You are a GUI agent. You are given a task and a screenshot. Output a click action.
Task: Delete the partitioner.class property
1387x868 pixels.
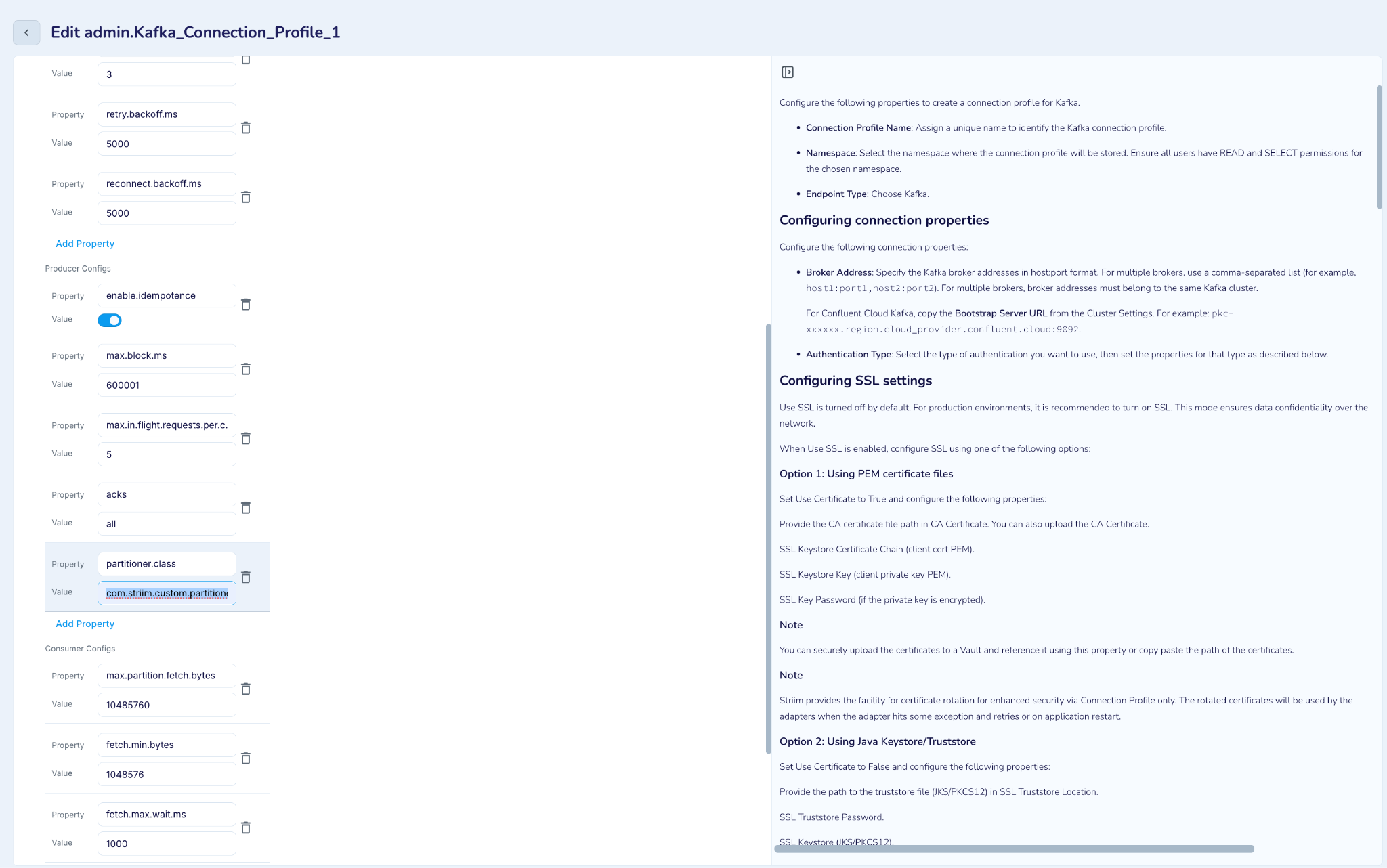click(246, 577)
